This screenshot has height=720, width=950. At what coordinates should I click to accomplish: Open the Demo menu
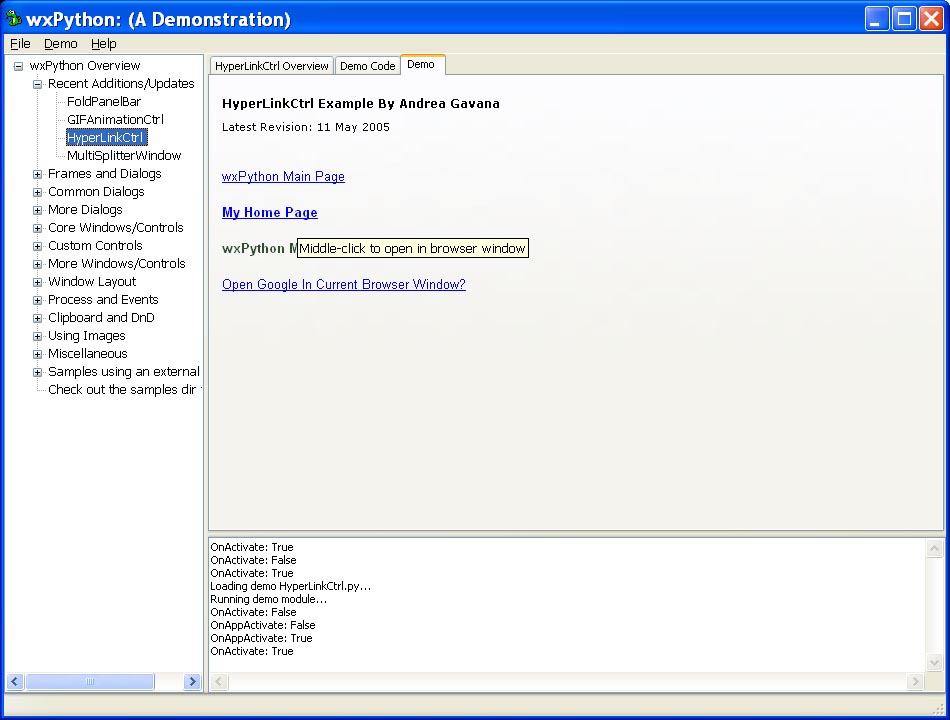pyautogui.click(x=60, y=44)
